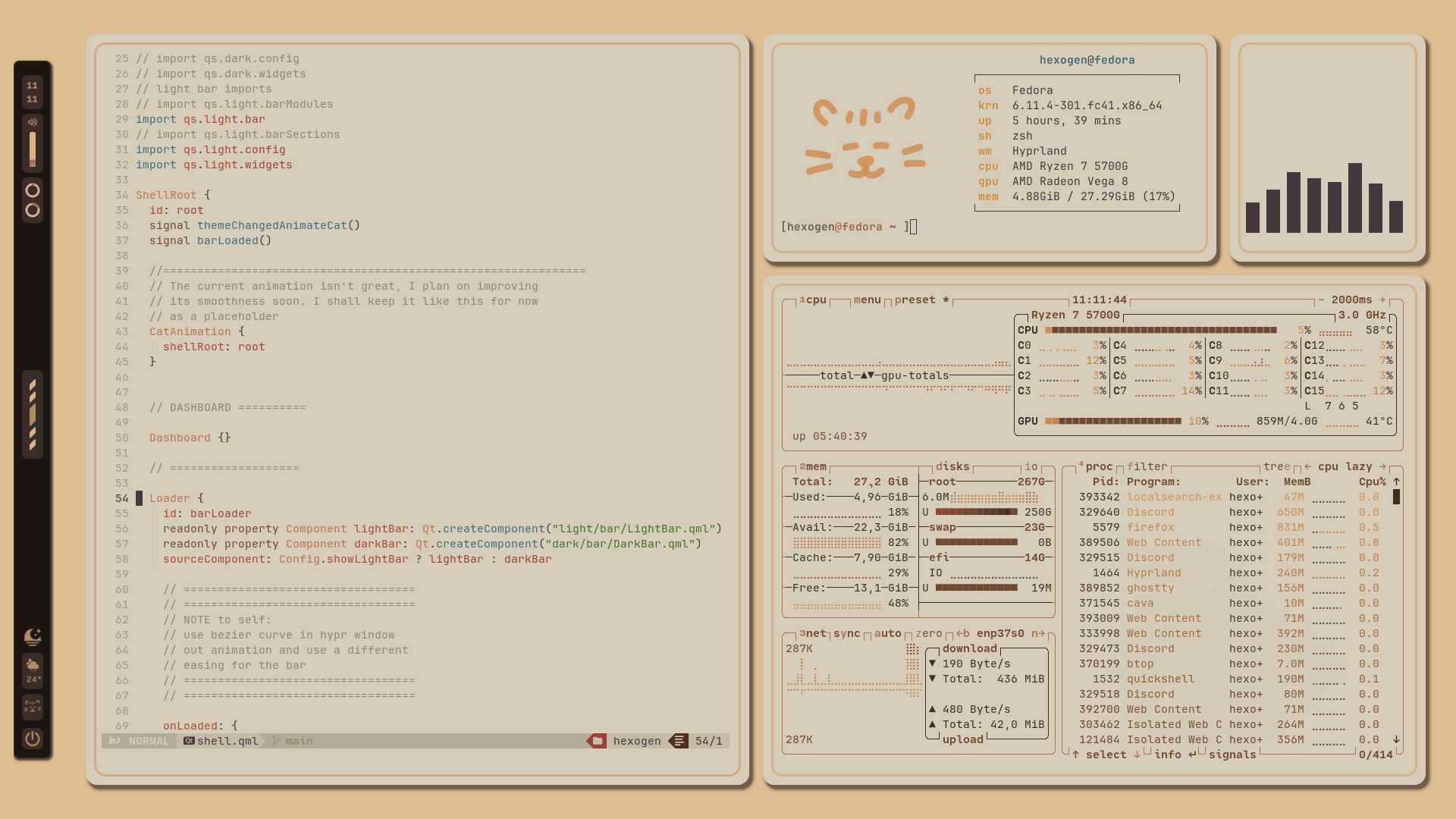Click the cat face icon in the sidebar

pos(33,707)
